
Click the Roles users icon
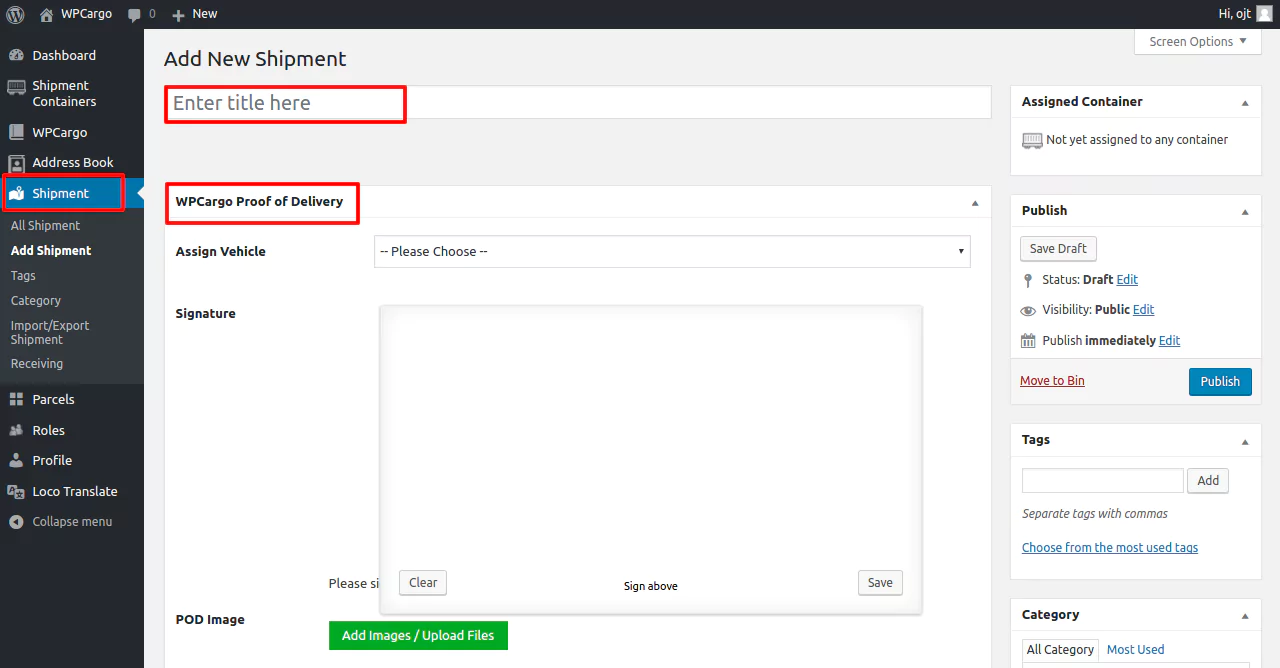coord(16,430)
